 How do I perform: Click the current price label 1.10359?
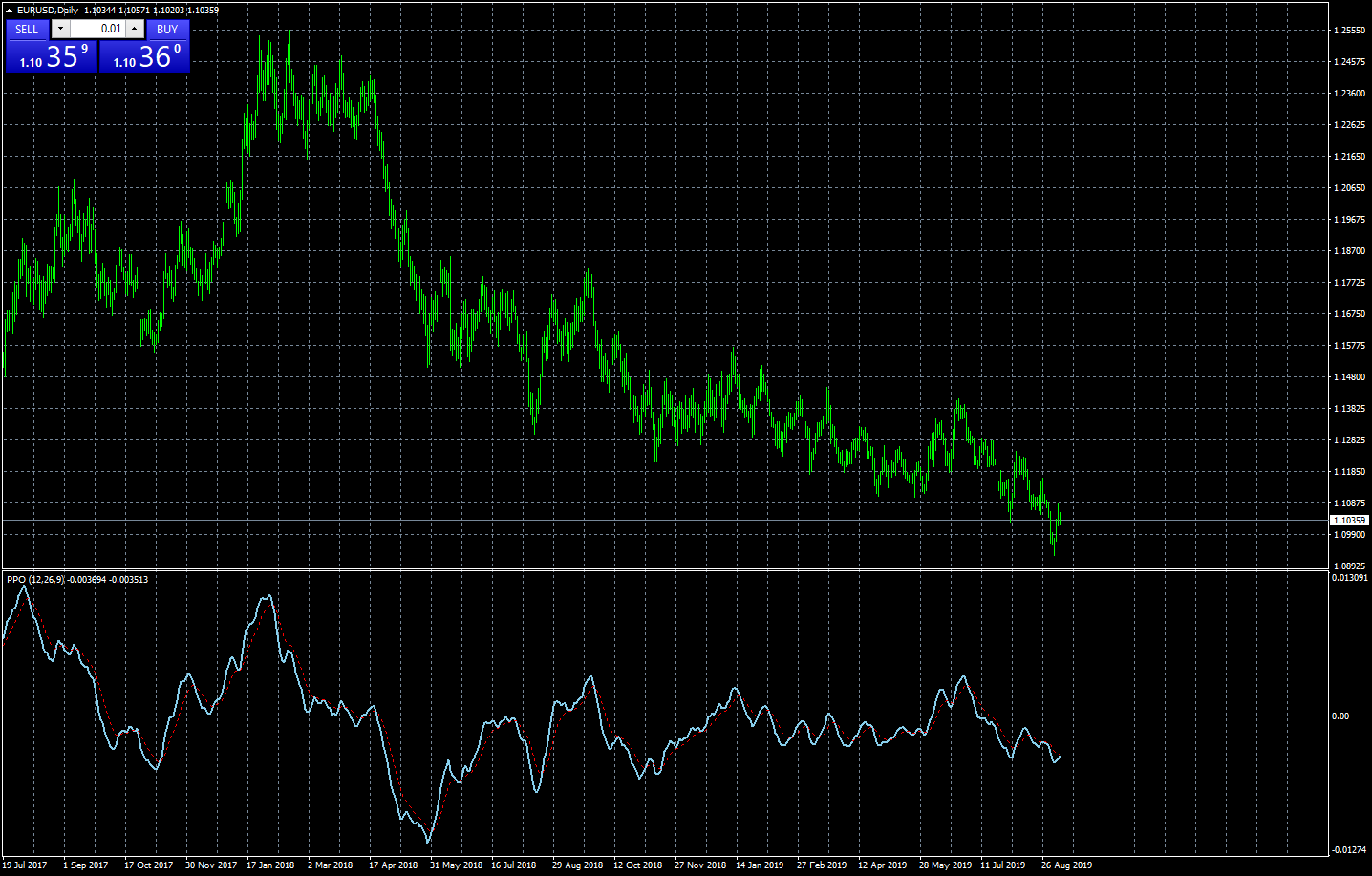pyautogui.click(x=1349, y=521)
